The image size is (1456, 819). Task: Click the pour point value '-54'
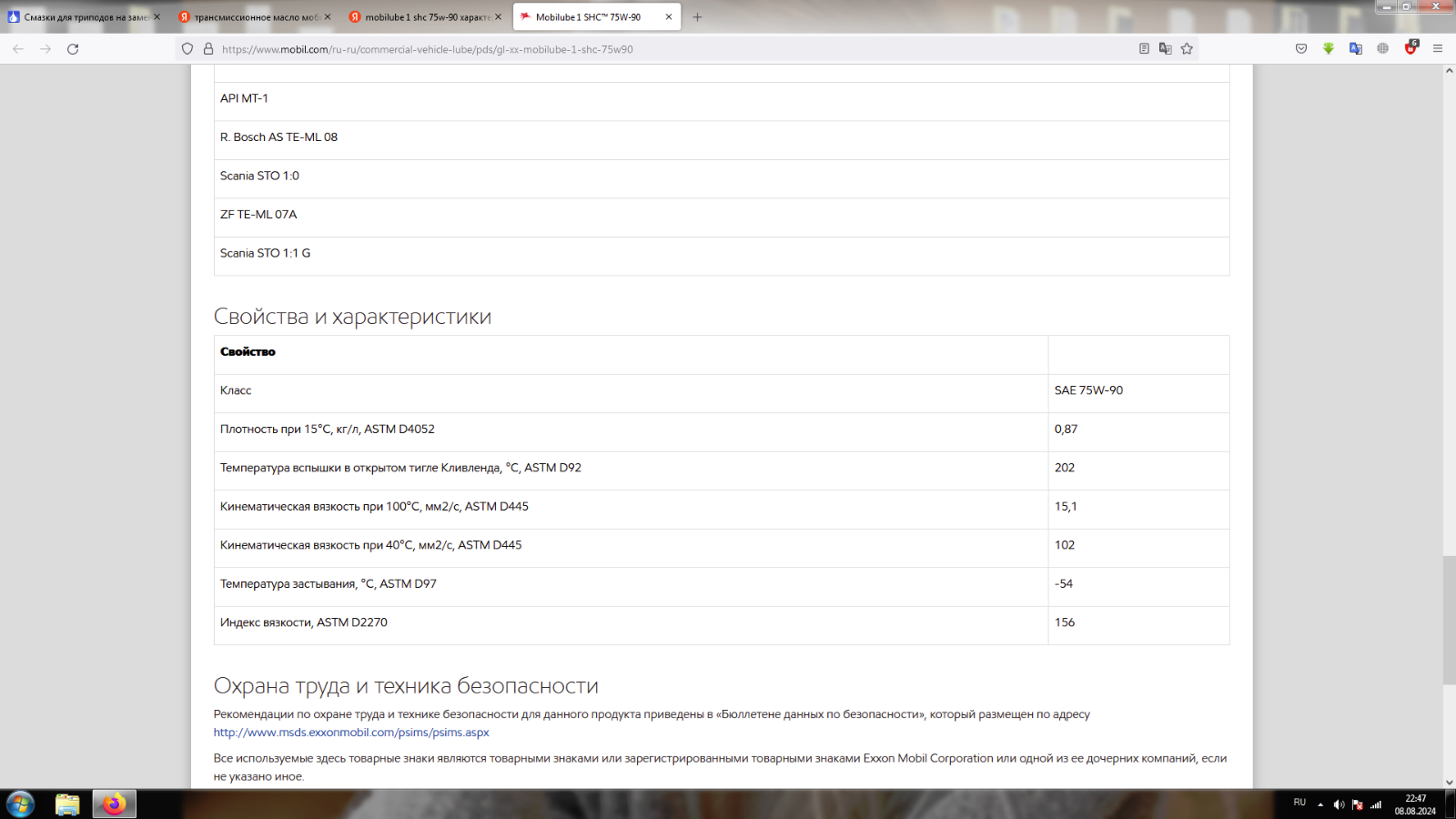[x=1064, y=584]
